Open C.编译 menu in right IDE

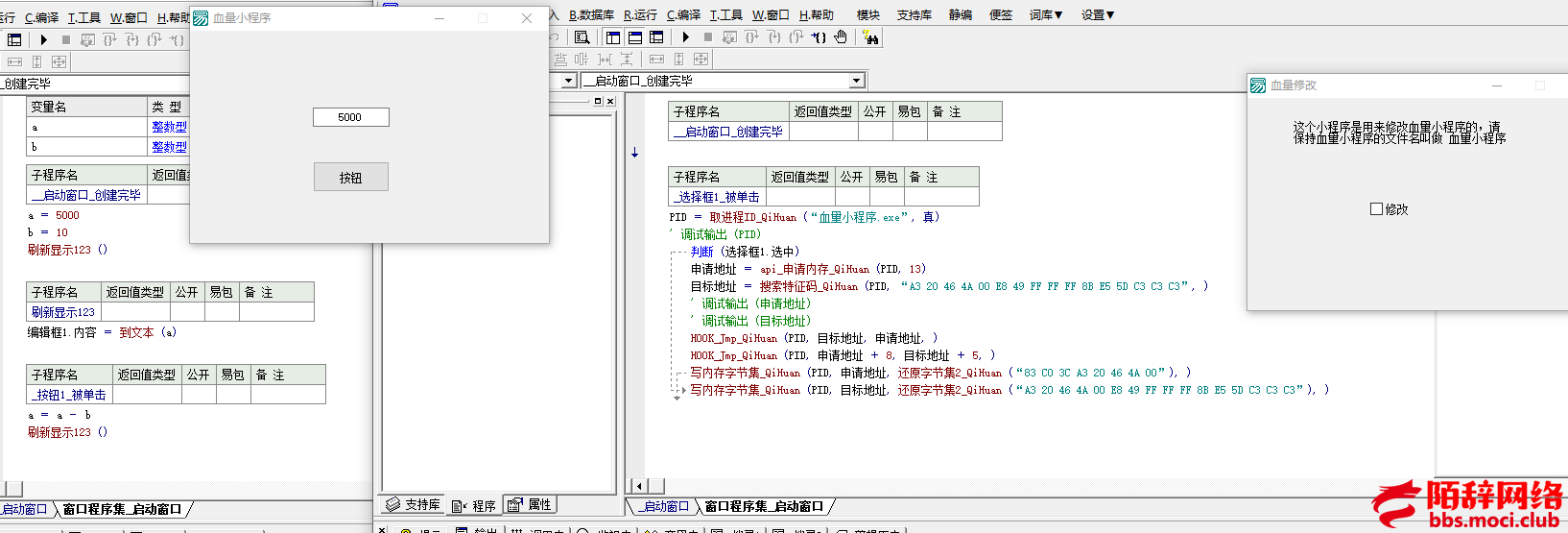pyautogui.click(x=683, y=14)
